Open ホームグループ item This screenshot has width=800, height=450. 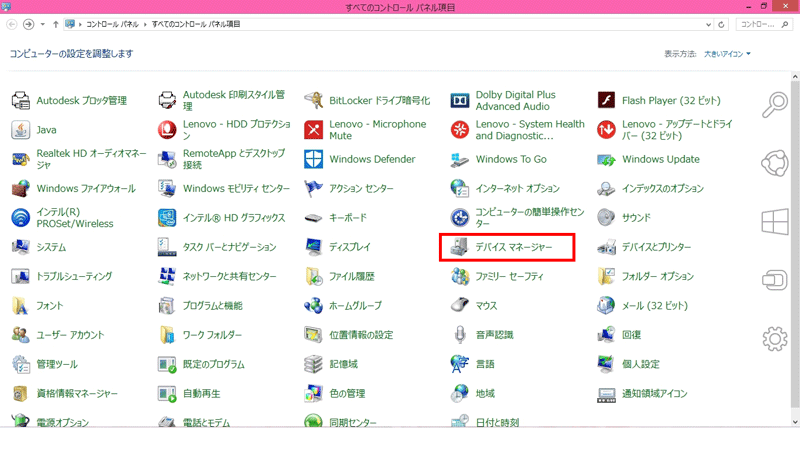click(x=343, y=306)
